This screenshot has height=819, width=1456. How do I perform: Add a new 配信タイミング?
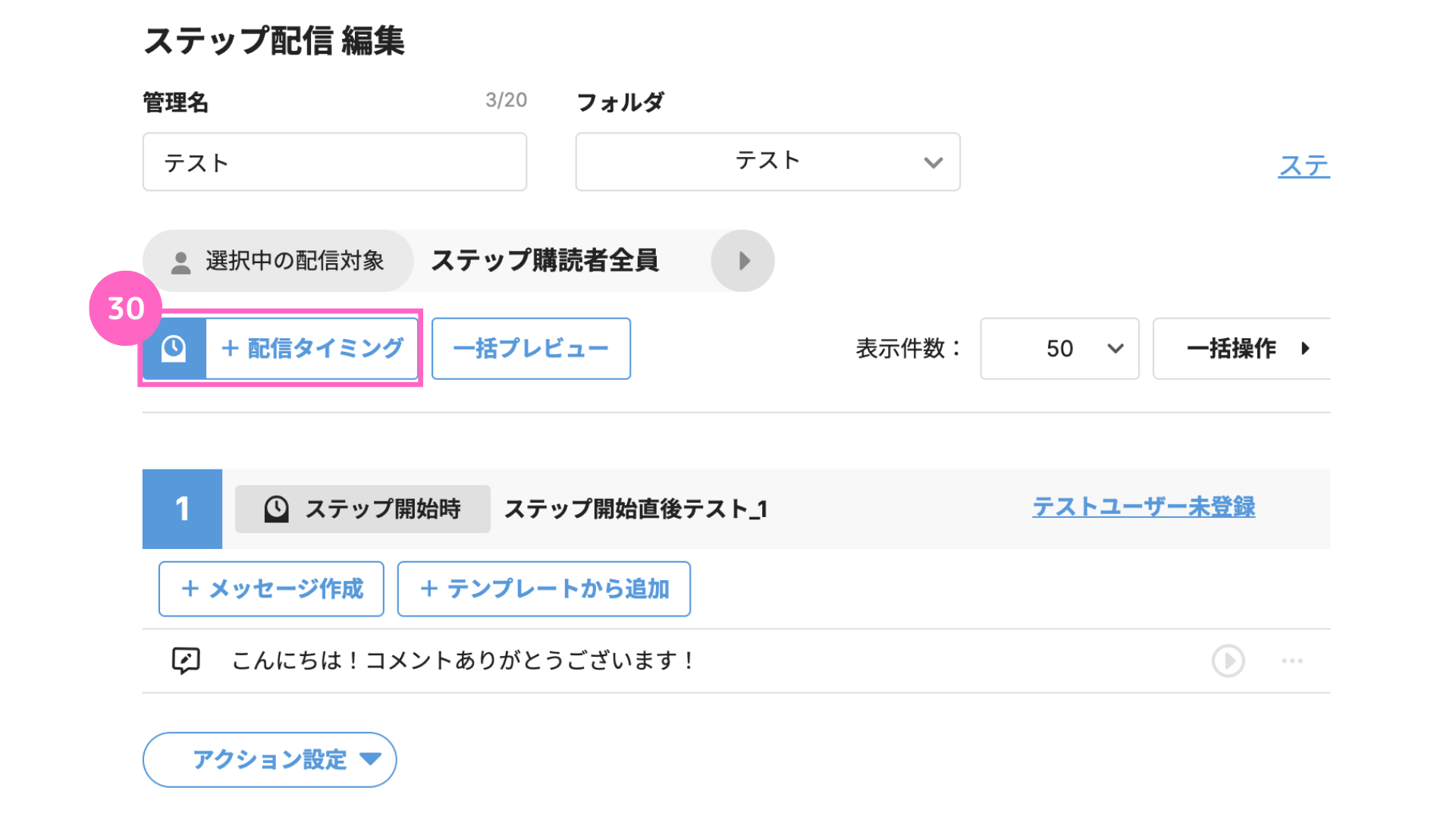(x=281, y=348)
